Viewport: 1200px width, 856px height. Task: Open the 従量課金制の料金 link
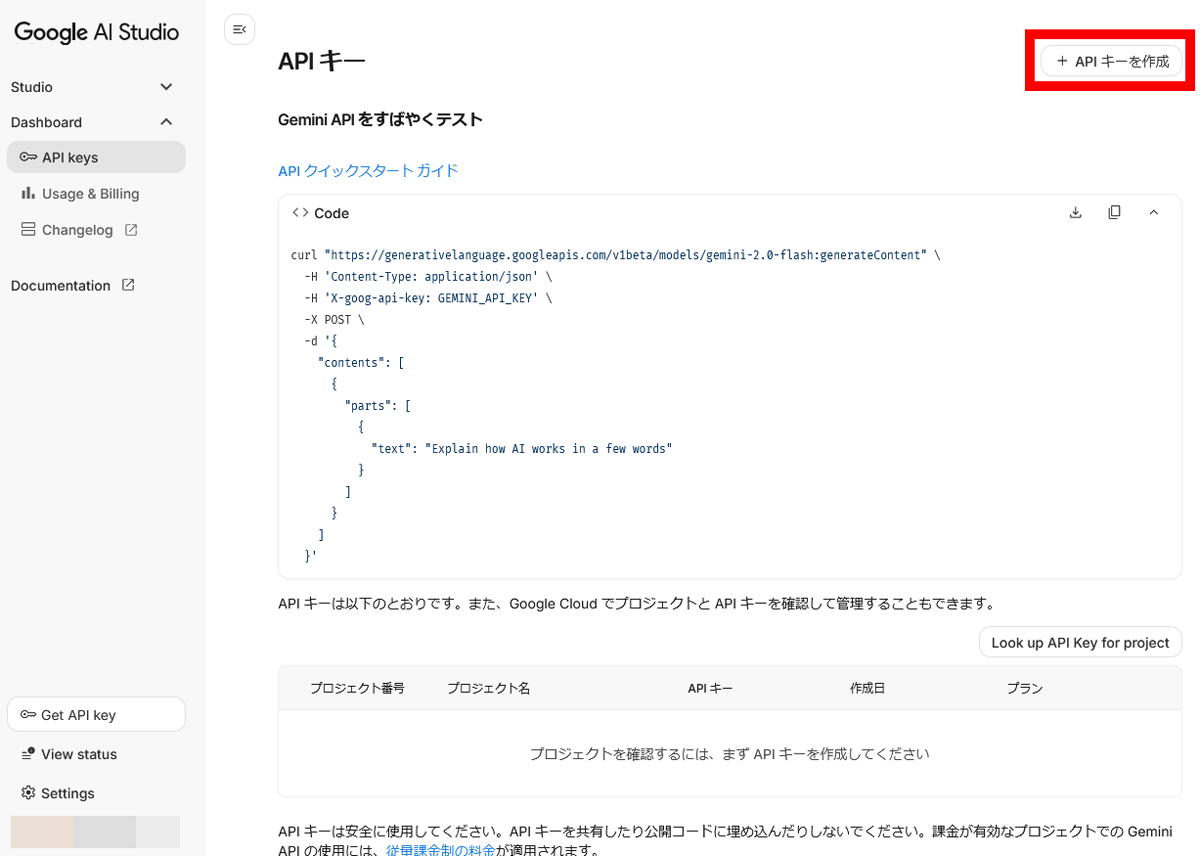click(441, 850)
